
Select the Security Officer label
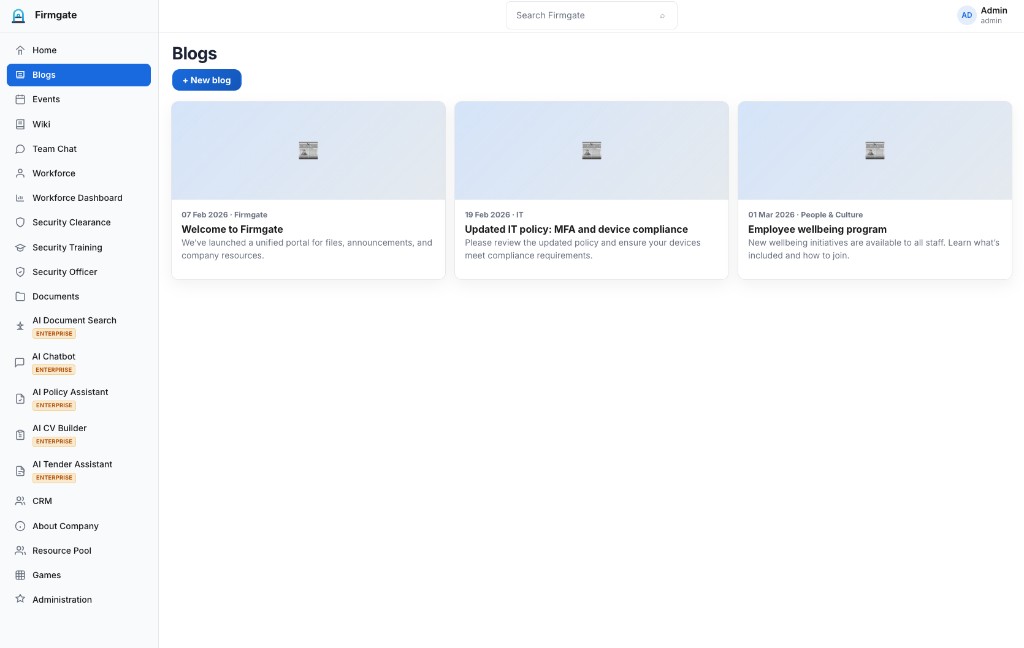[x=65, y=272]
